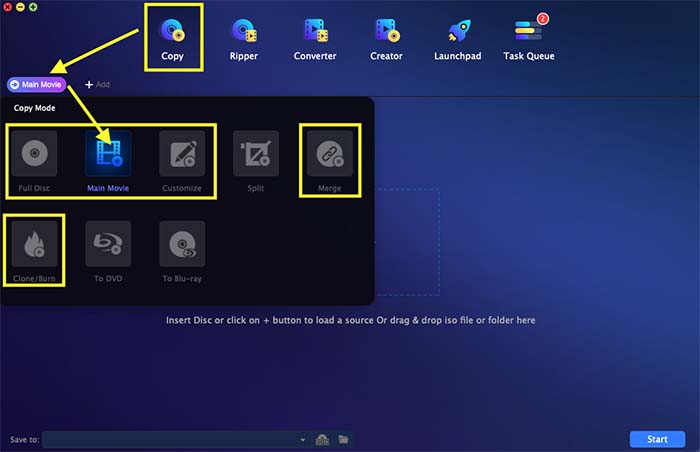Open the Creator module

point(387,39)
